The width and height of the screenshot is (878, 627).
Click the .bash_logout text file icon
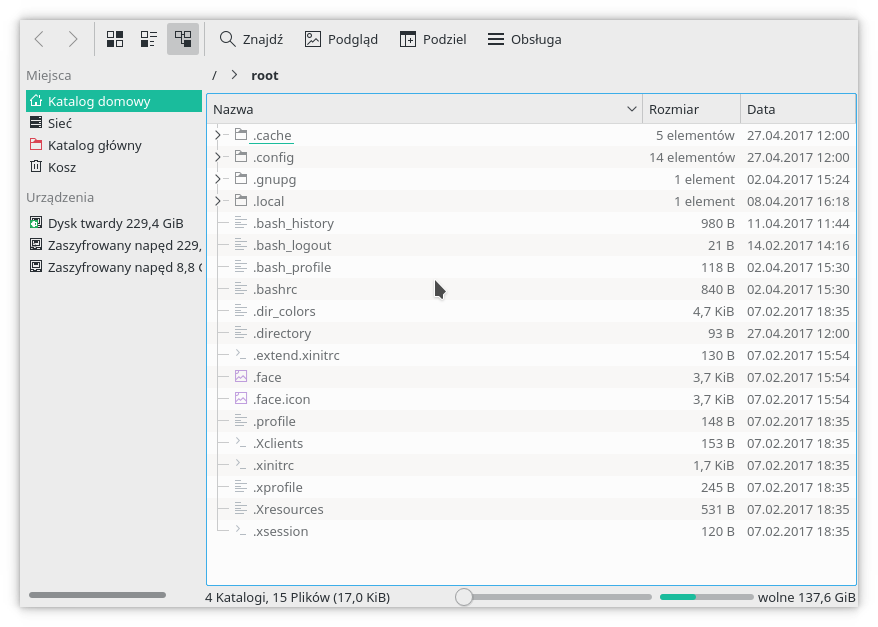241,245
